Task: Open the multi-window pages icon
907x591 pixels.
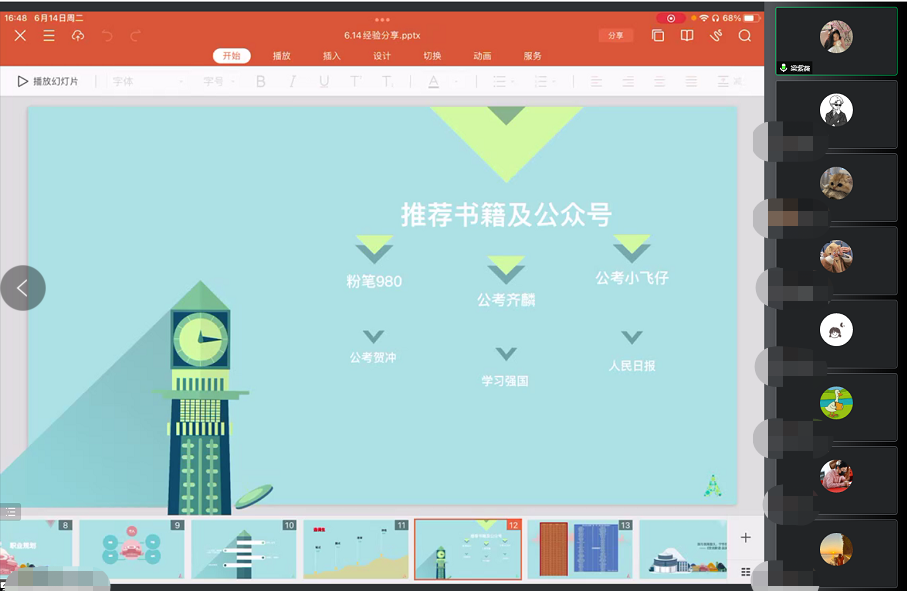Action: point(658,36)
